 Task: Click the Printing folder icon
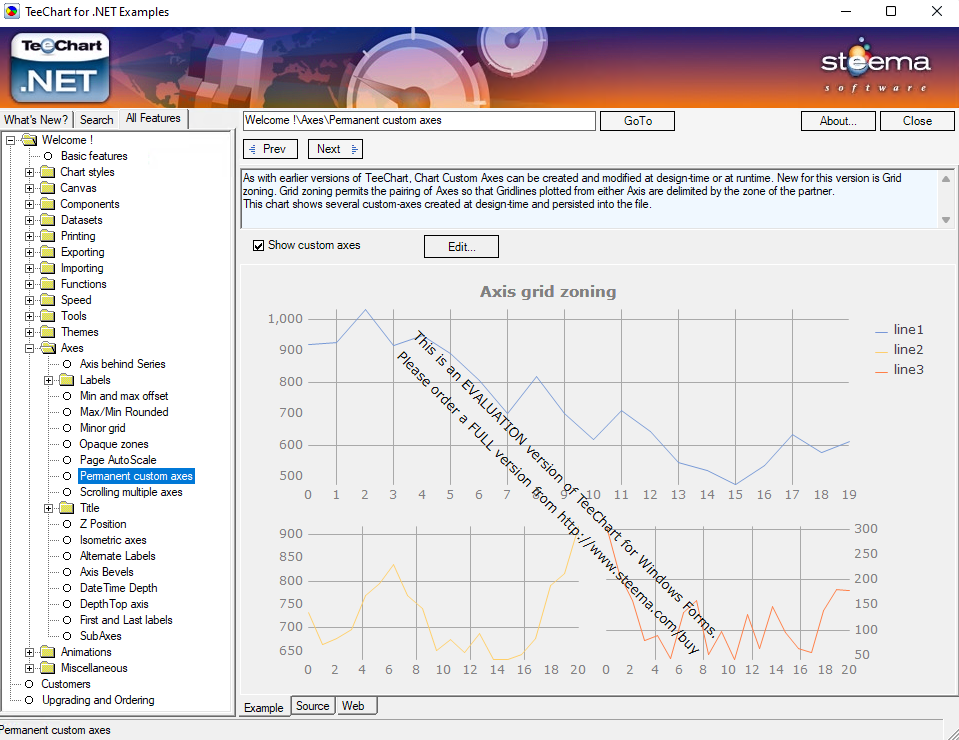(x=48, y=236)
